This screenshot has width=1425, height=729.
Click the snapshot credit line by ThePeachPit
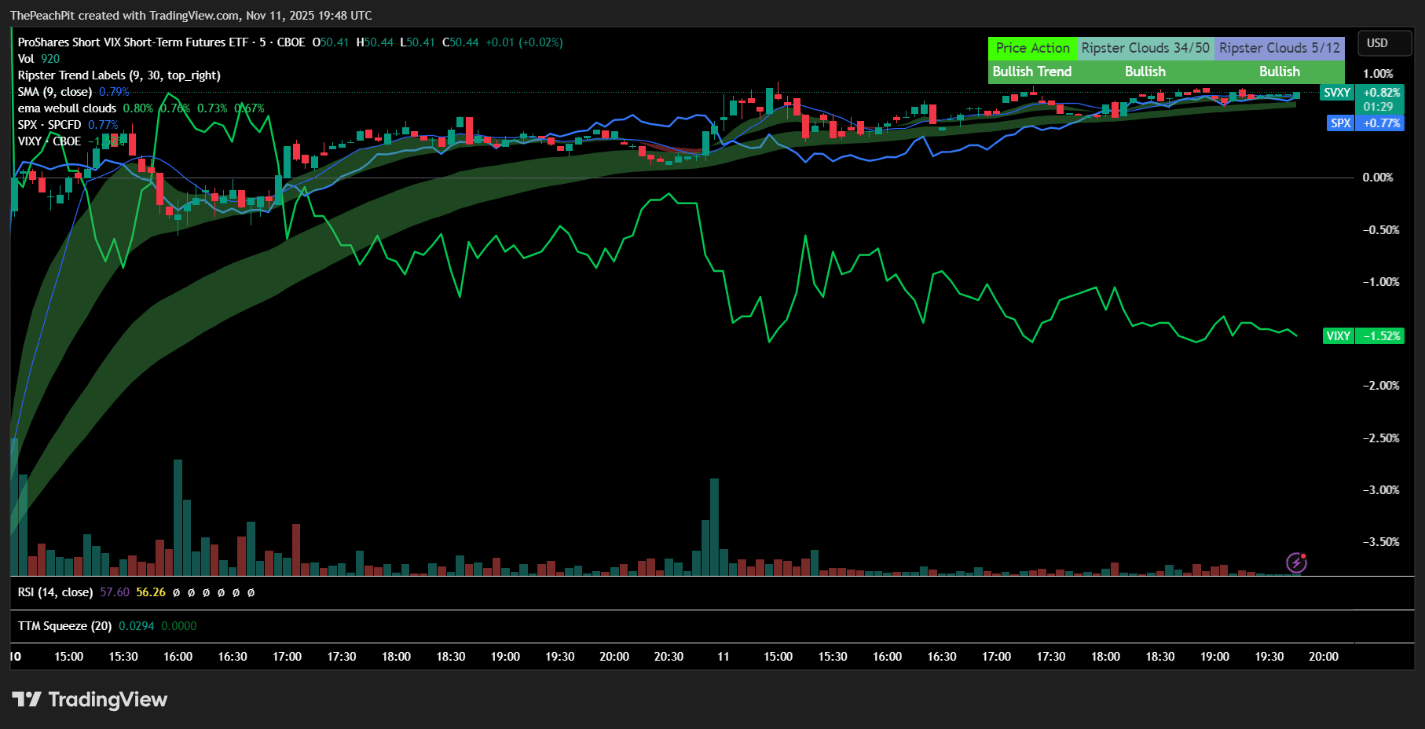point(191,15)
